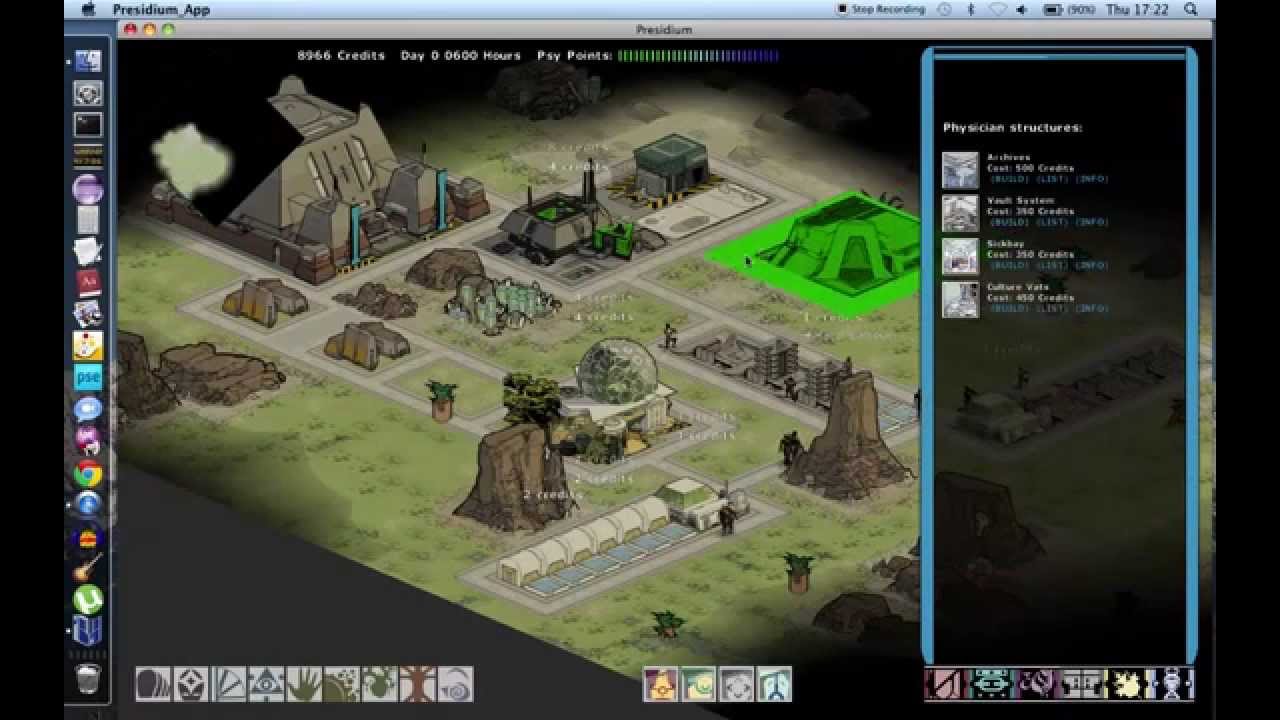Click the 'Culture Vats' structure name
Viewport: 1280px width, 720px height.
pyautogui.click(x=1018, y=287)
